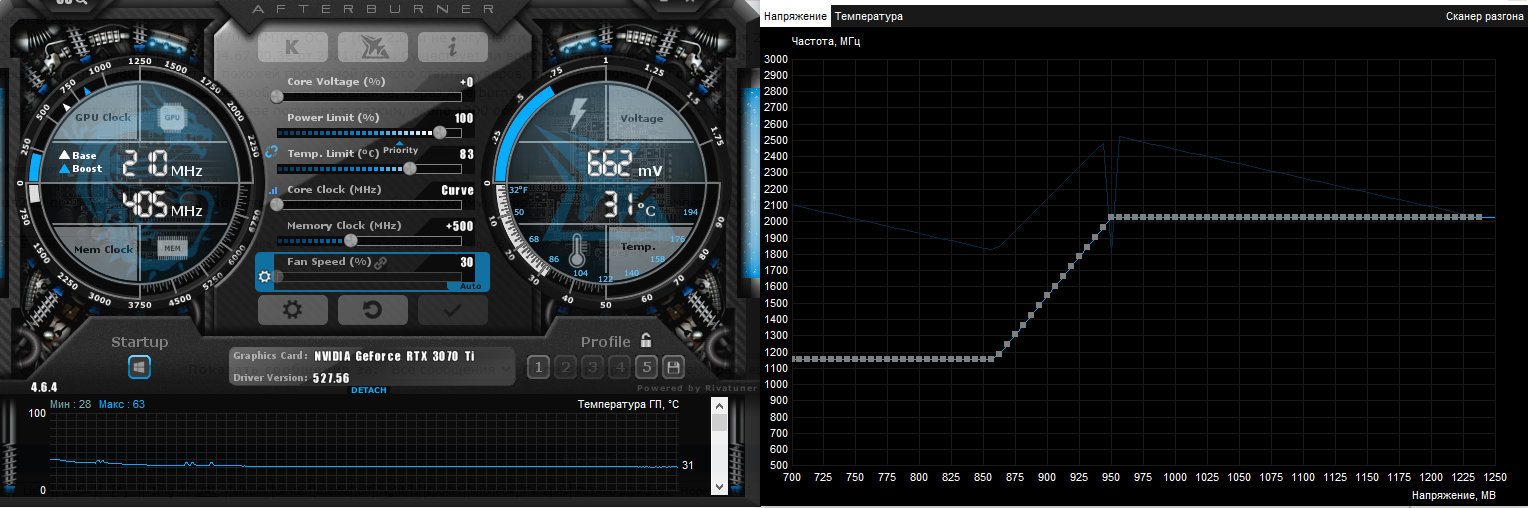Select the curve point at 700 mV
The width and height of the screenshot is (1528, 508).
pos(792,358)
